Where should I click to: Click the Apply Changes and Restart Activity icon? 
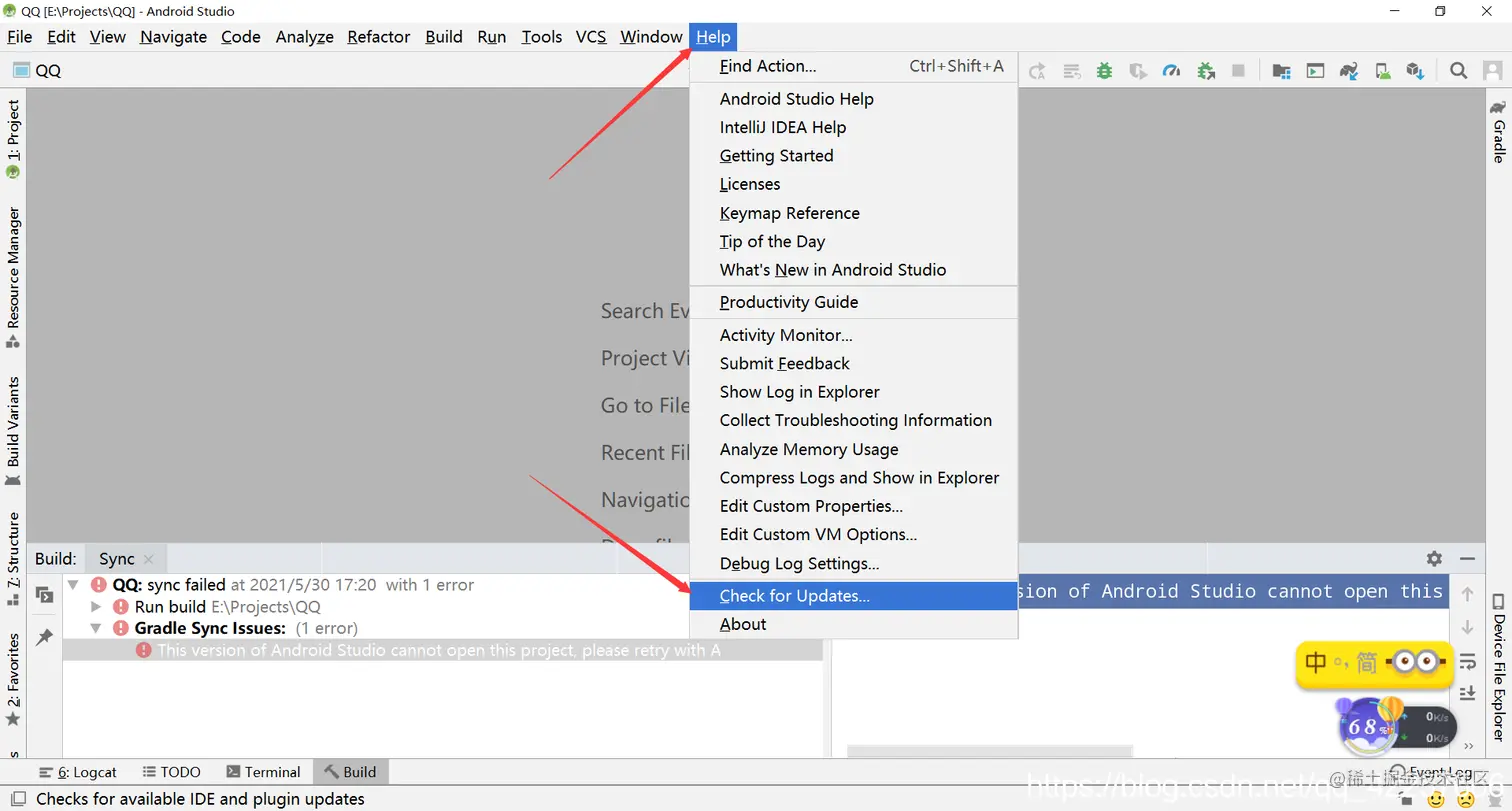tap(1037, 70)
